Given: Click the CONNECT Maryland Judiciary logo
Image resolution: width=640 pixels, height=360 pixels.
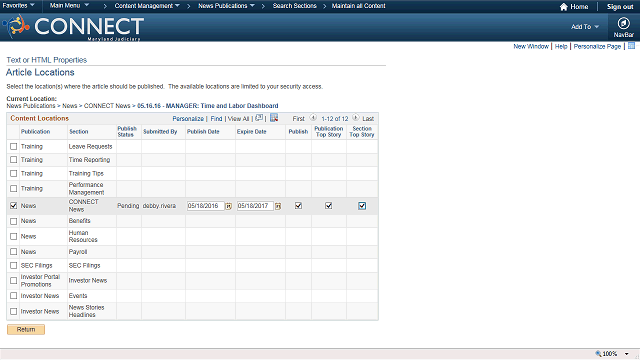Looking at the screenshot, I should point(73,27).
